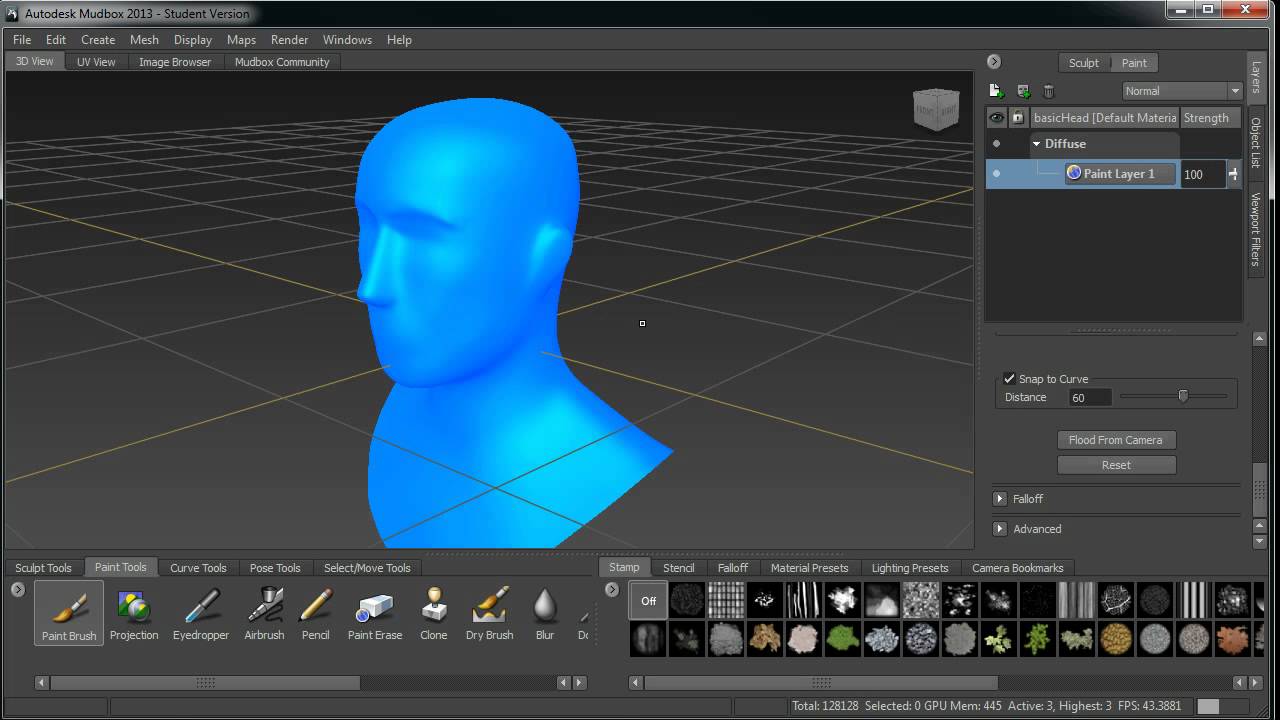
Task: Select the orange-red splat stamp
Action: pyautogui.click(x=1233, y=638)
